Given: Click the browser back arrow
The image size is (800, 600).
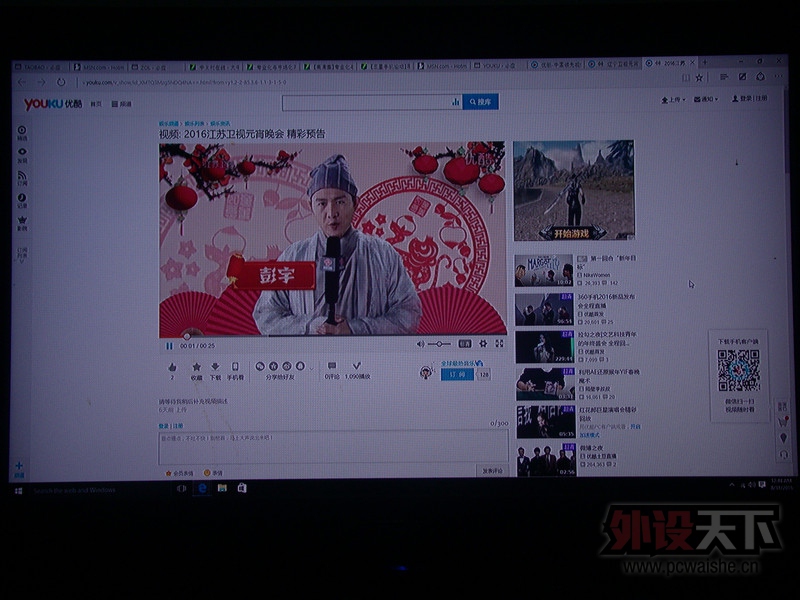Looking at the screenshot, I should pos(22,82).
